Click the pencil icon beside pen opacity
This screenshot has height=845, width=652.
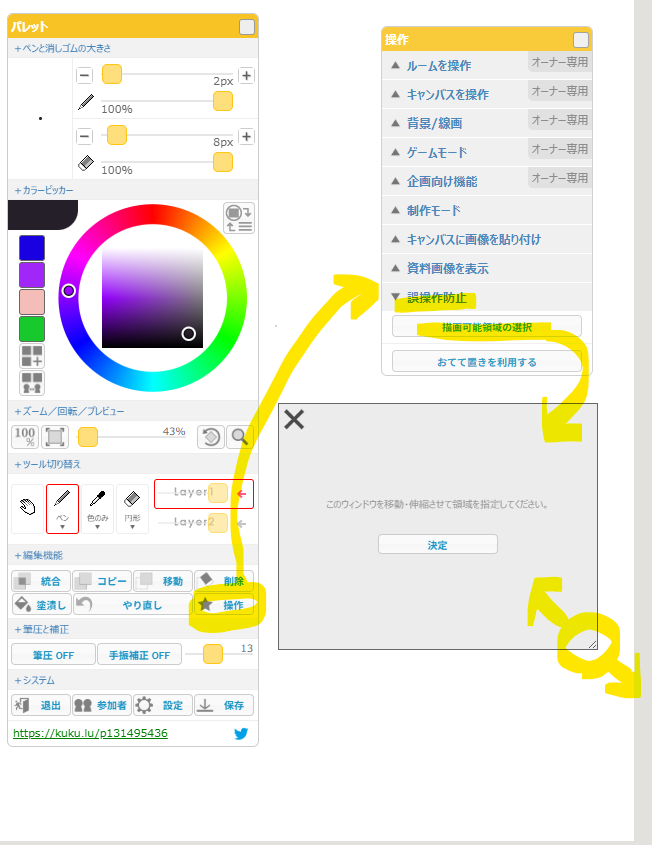86,102
